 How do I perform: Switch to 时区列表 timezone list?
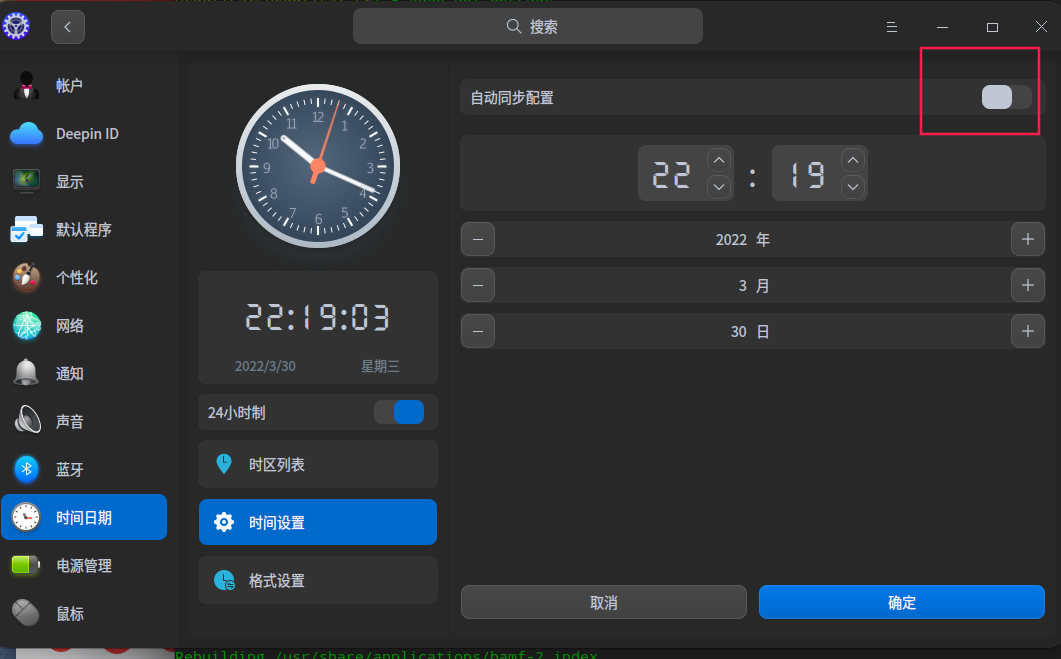pos(318,464)
